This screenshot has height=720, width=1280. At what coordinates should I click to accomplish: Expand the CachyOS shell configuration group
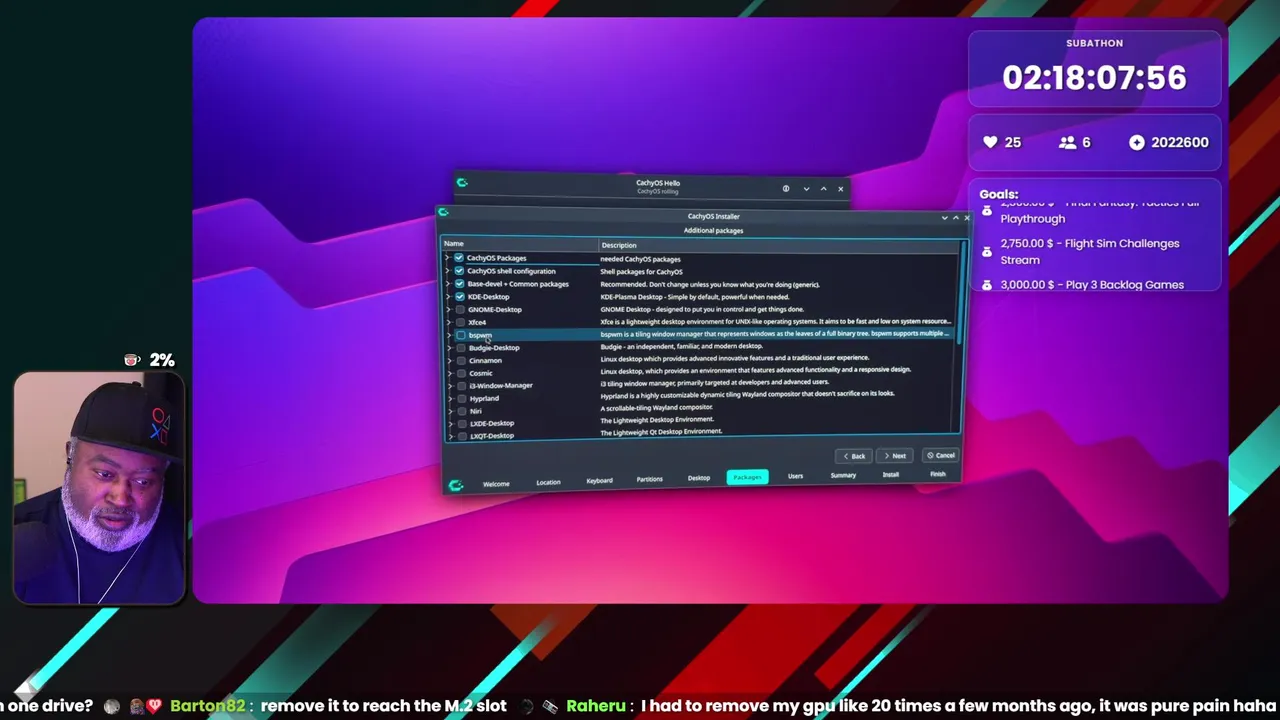click(447, 271)
